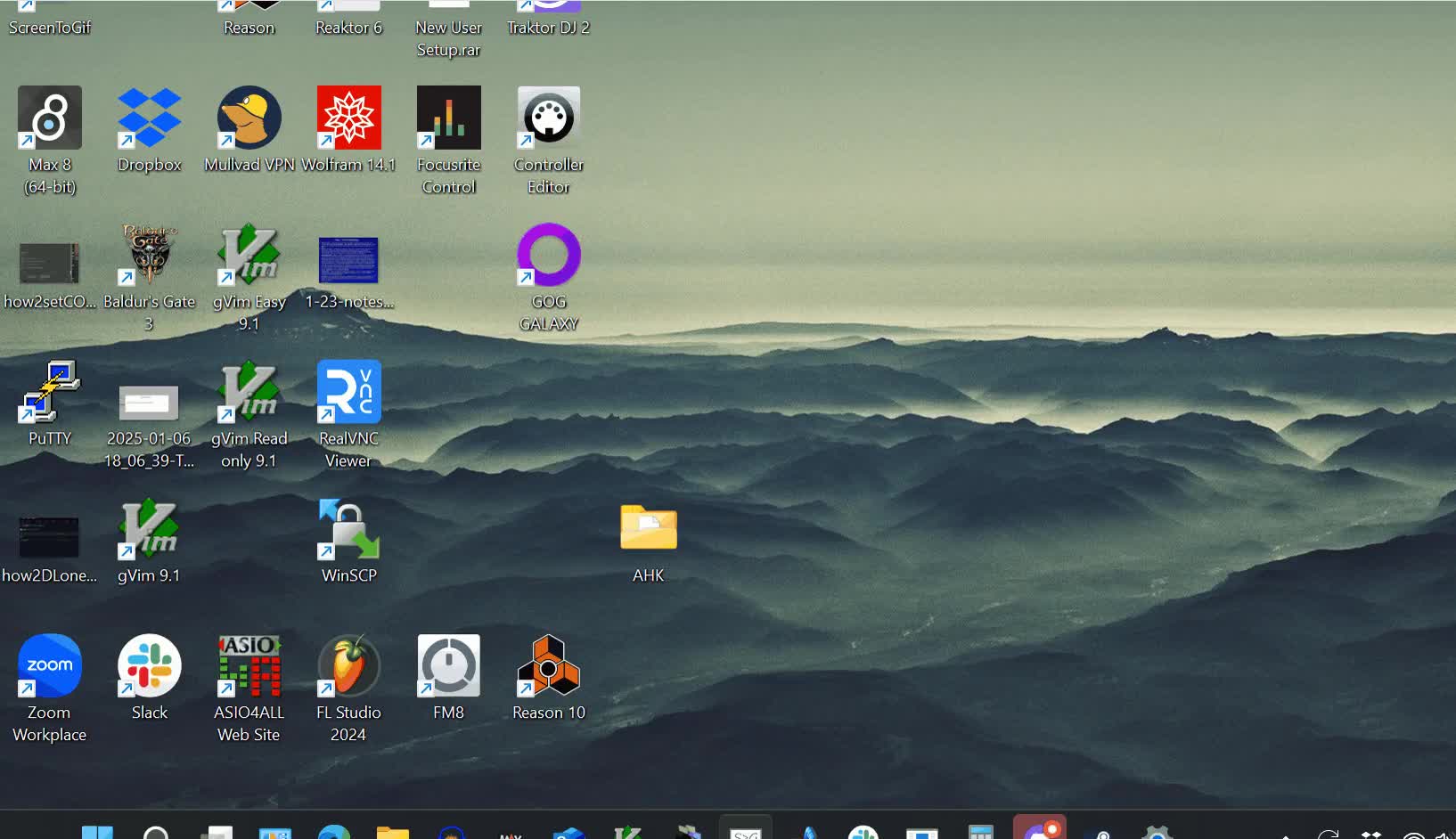
Task: Click the Reaktor 6 label
Action: 349,28
